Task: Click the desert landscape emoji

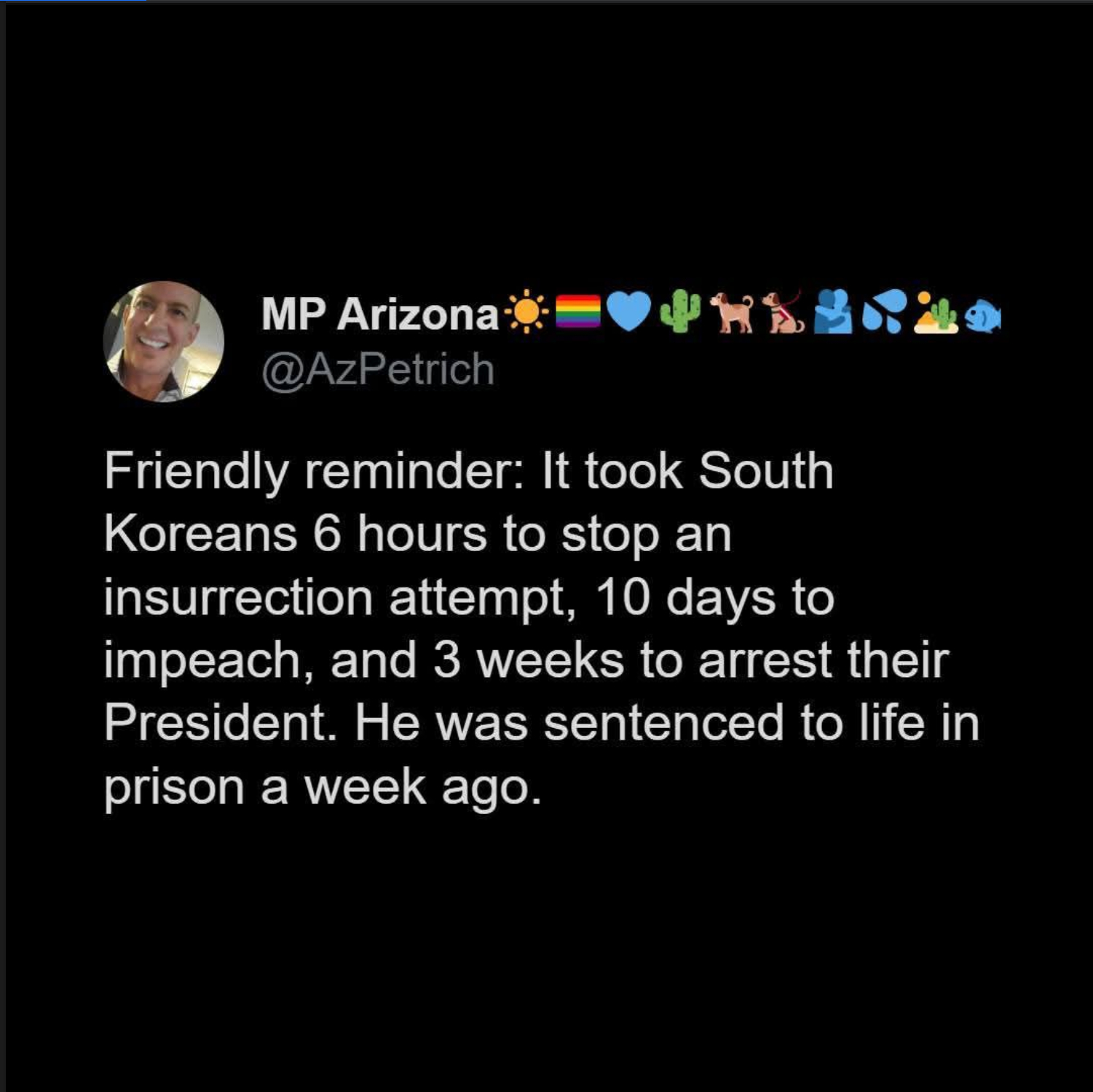Action: tap(936, 313)
